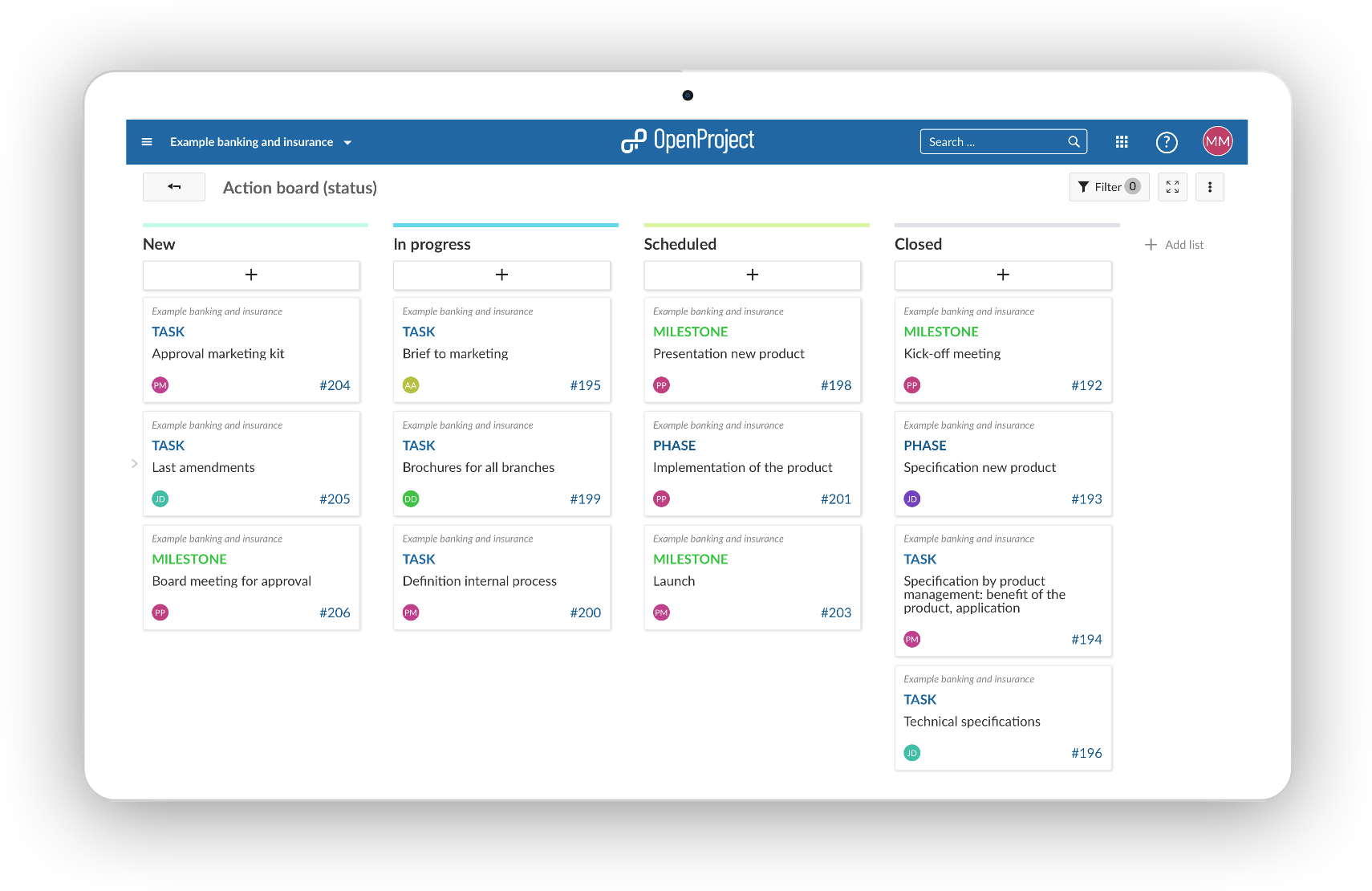Open work package #196 link
Screen dimensions: 1372x891
click(x=1086, y=753)
